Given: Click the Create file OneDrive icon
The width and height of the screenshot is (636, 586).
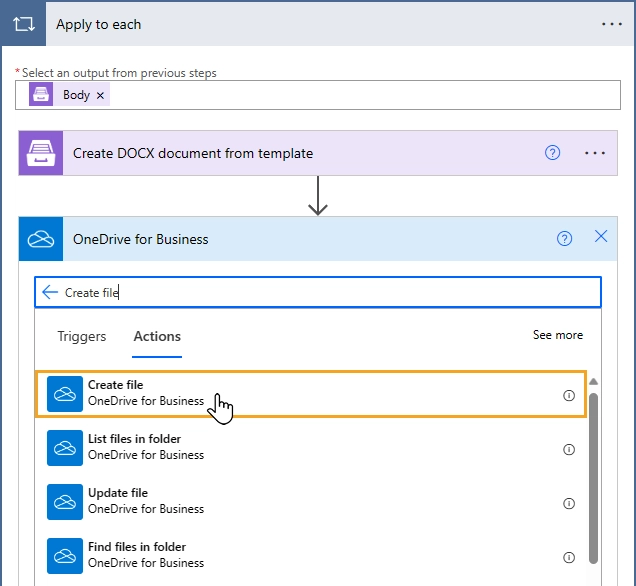Looking at the screenshot, I should [x=65, y=394].
